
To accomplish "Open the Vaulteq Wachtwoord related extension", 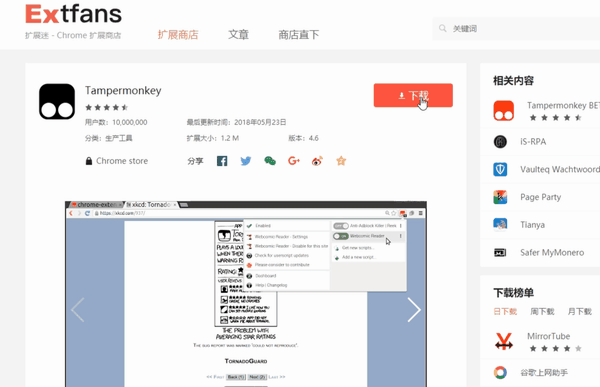I will [x=560, y=169].
